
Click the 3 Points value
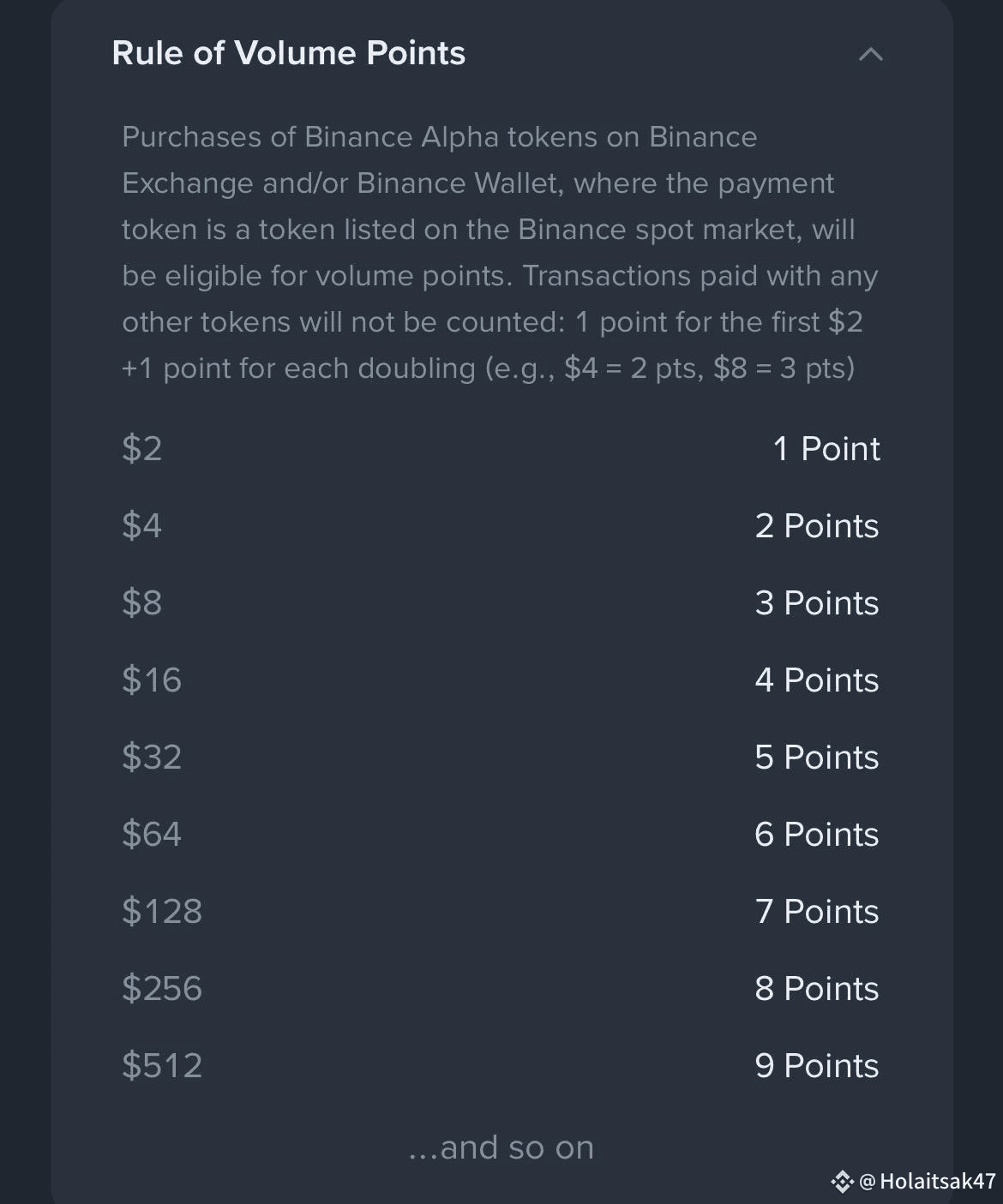pos(817,602)
